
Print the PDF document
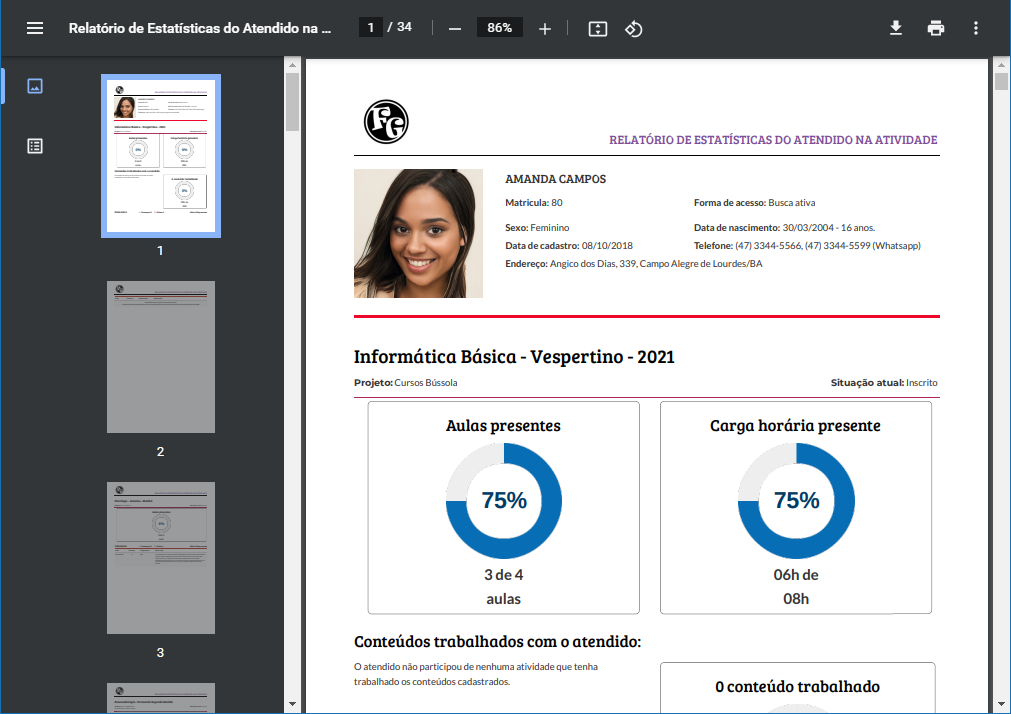936,28
